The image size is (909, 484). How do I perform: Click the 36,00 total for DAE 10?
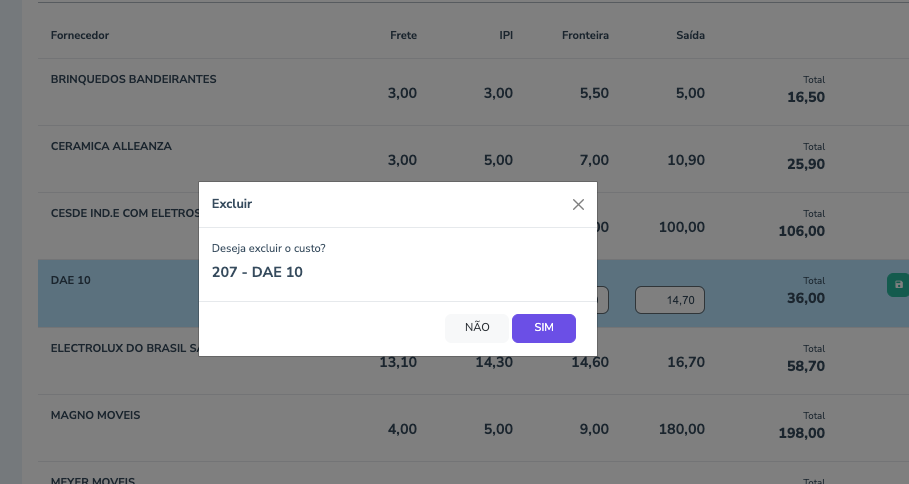click(x=805, y=298)
